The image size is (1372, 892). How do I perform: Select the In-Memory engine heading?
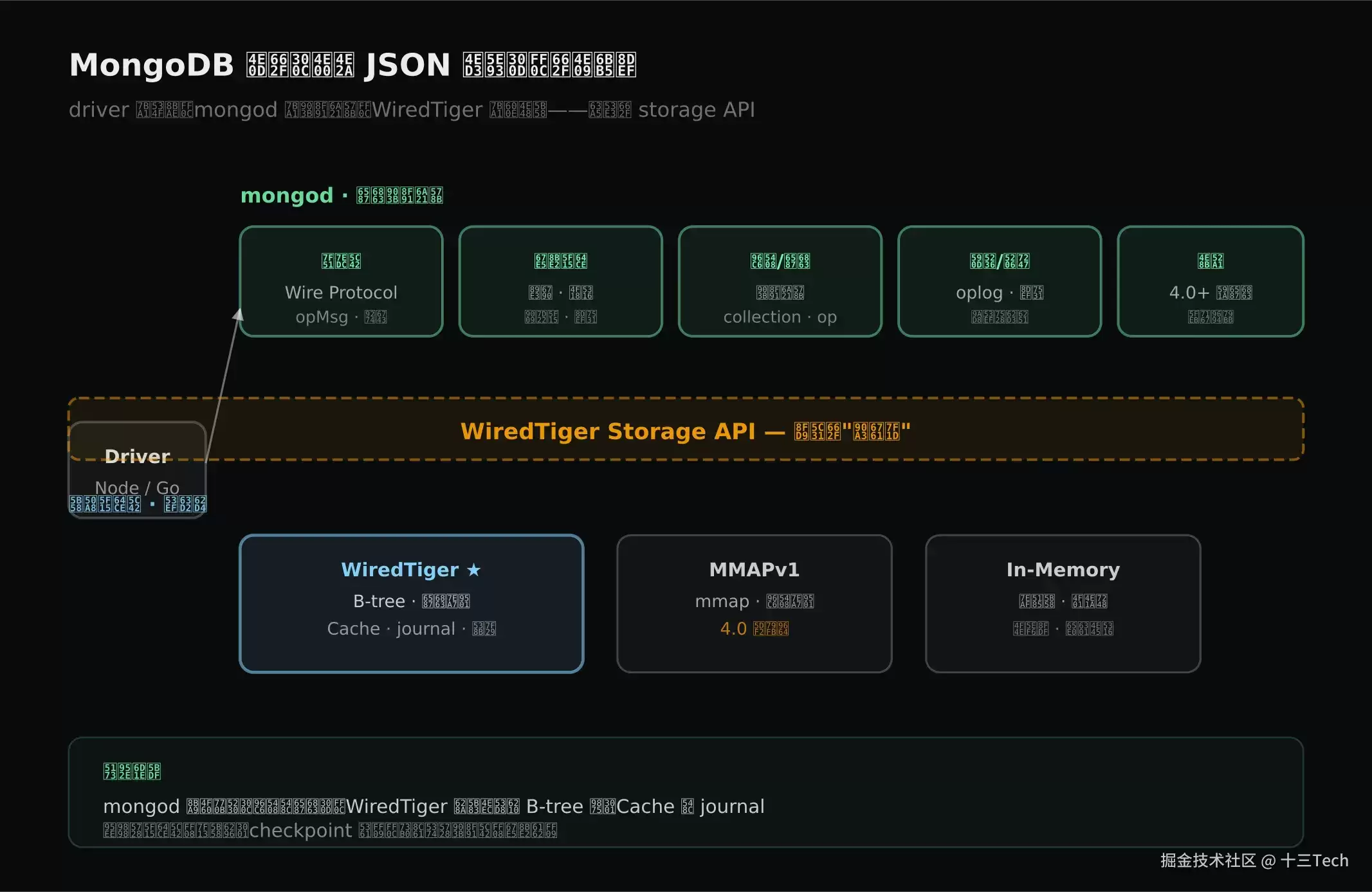click(x=1063, y=570)
